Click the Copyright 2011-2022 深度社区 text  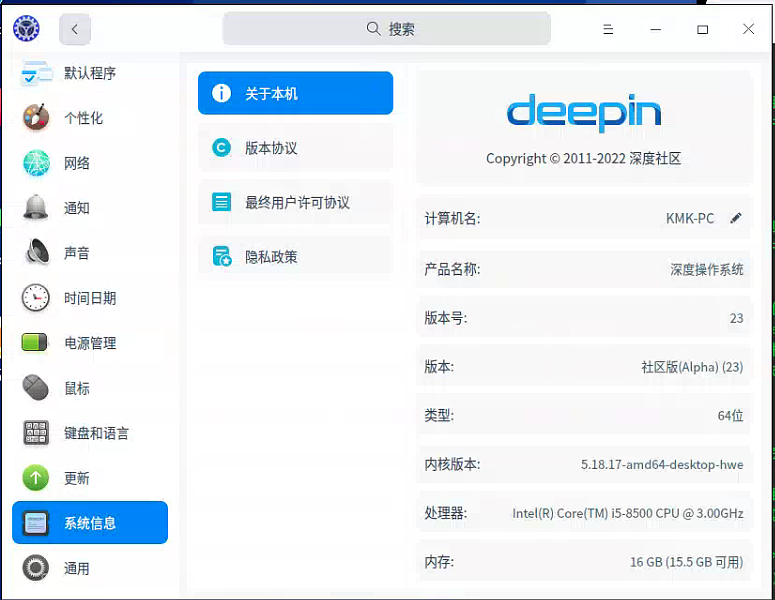point(584,158)
